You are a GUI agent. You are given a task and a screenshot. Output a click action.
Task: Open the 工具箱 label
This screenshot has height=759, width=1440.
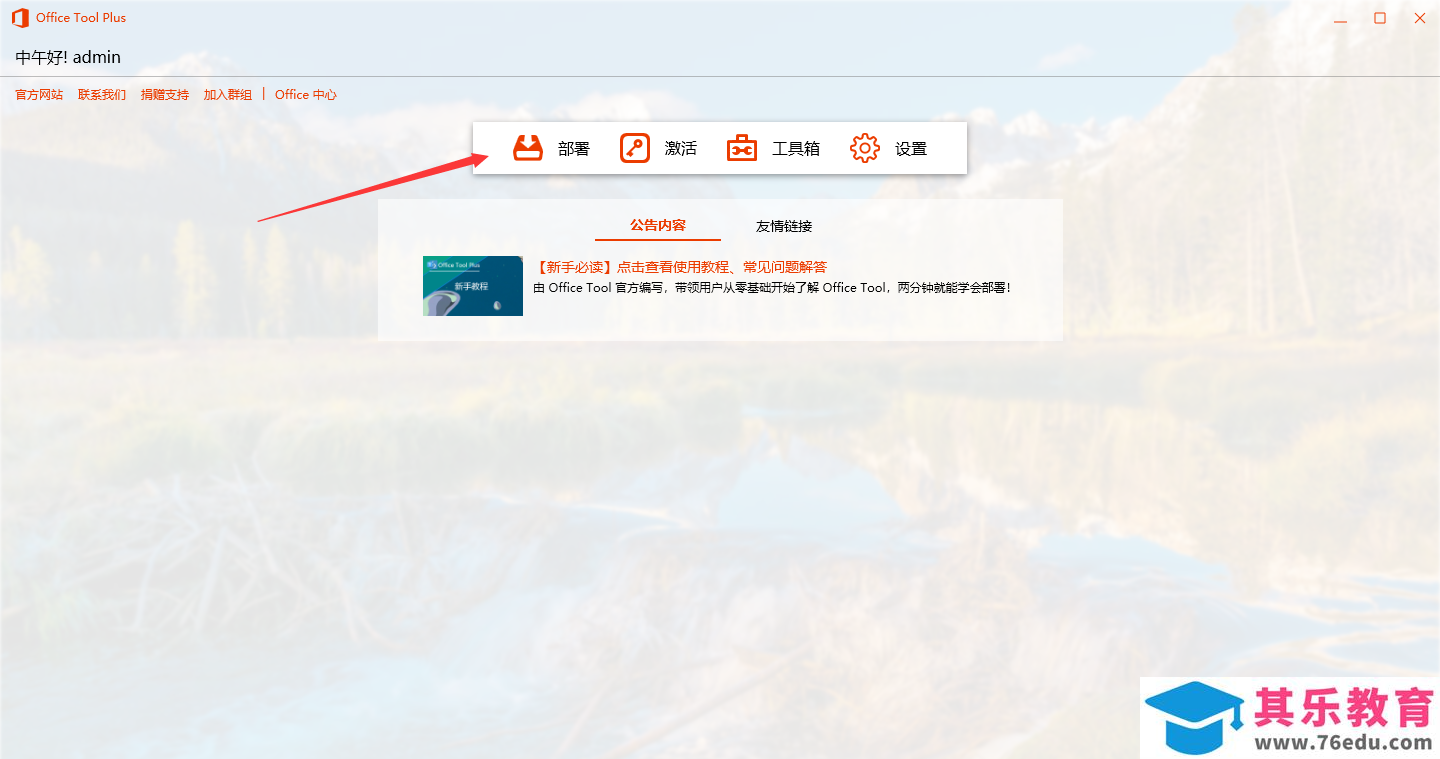click(x=796, y=148)
